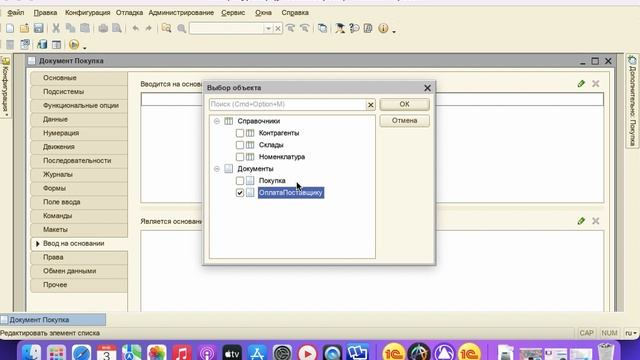Check the Склады checkbox

[240, 145]
